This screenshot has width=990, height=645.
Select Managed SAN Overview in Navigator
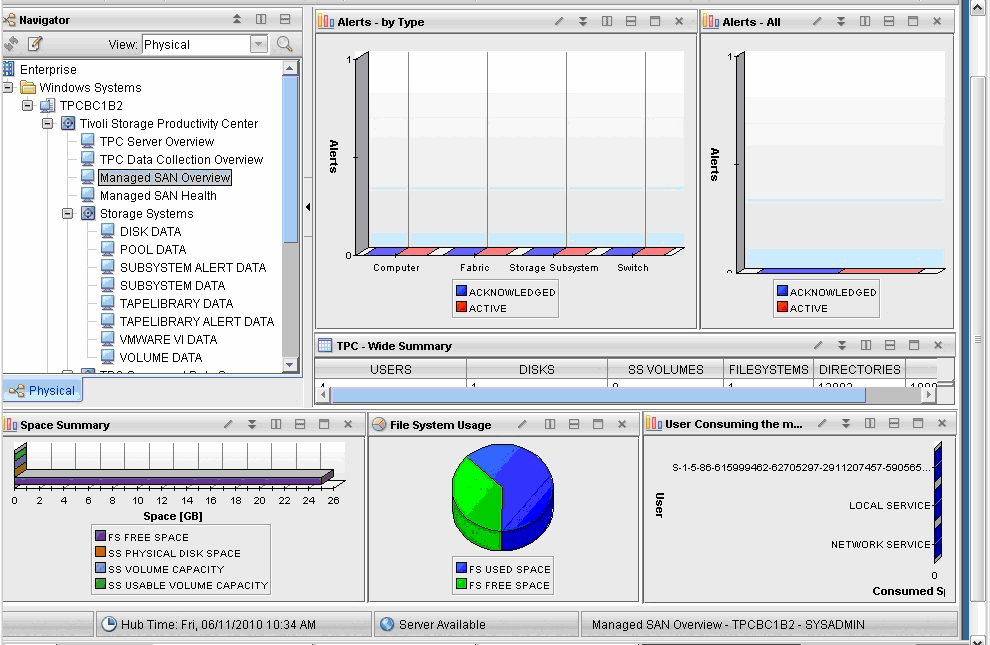click(x=165, y=177)
